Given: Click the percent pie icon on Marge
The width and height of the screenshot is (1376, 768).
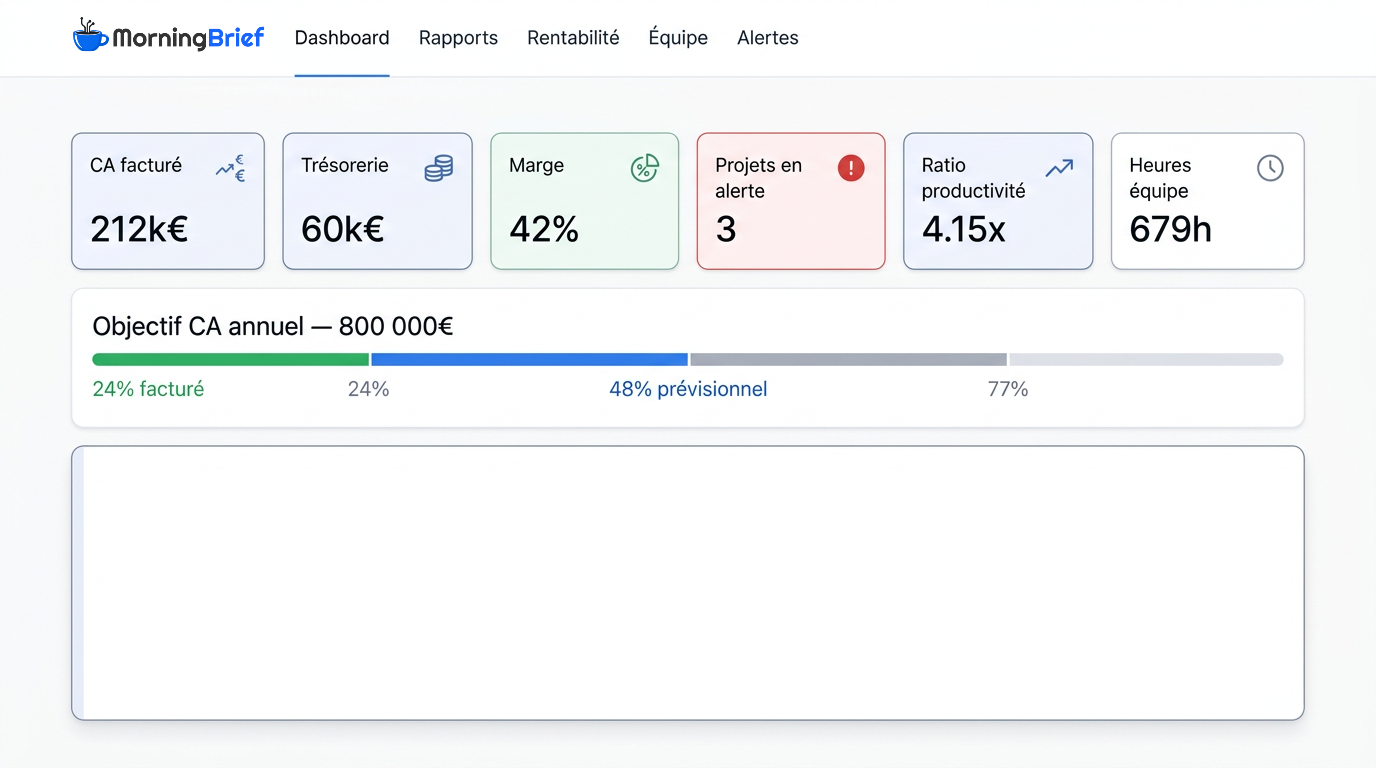Looking at the screenshot, I should click(645, 168).
